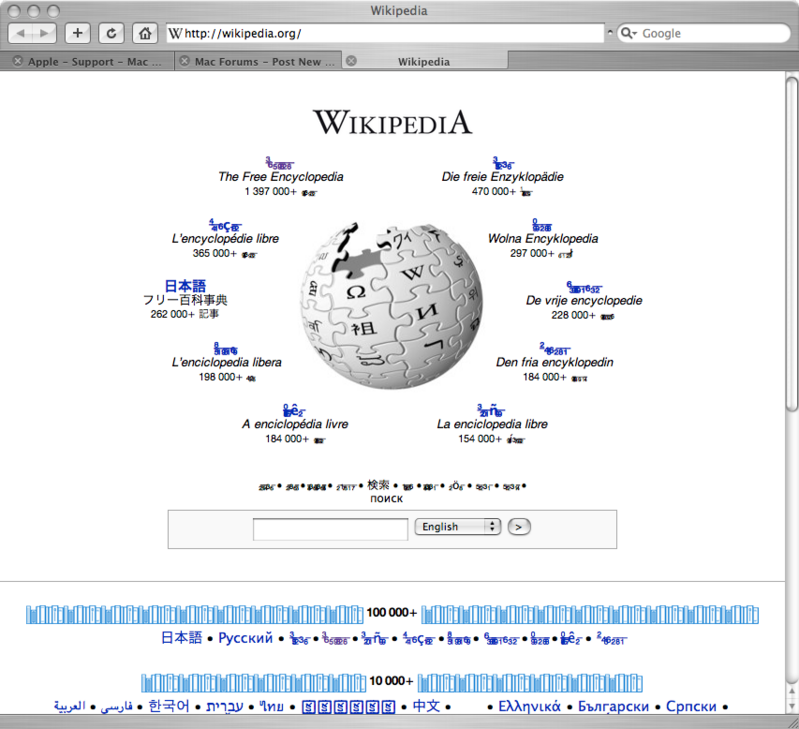This screenshot has height=729, width=799.
Task: Open the link above The Free Encyclopedia
Action: point(280,164)
